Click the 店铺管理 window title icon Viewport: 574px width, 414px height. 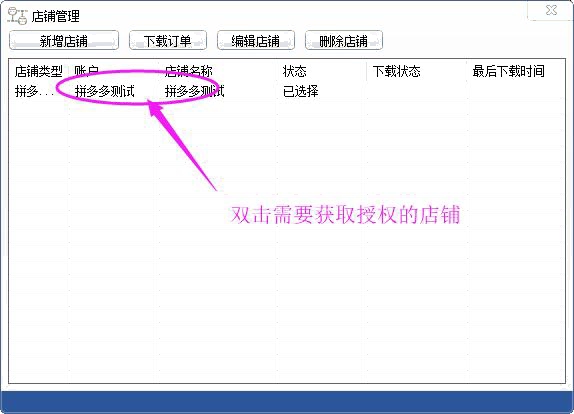click(x=18, y=16)
